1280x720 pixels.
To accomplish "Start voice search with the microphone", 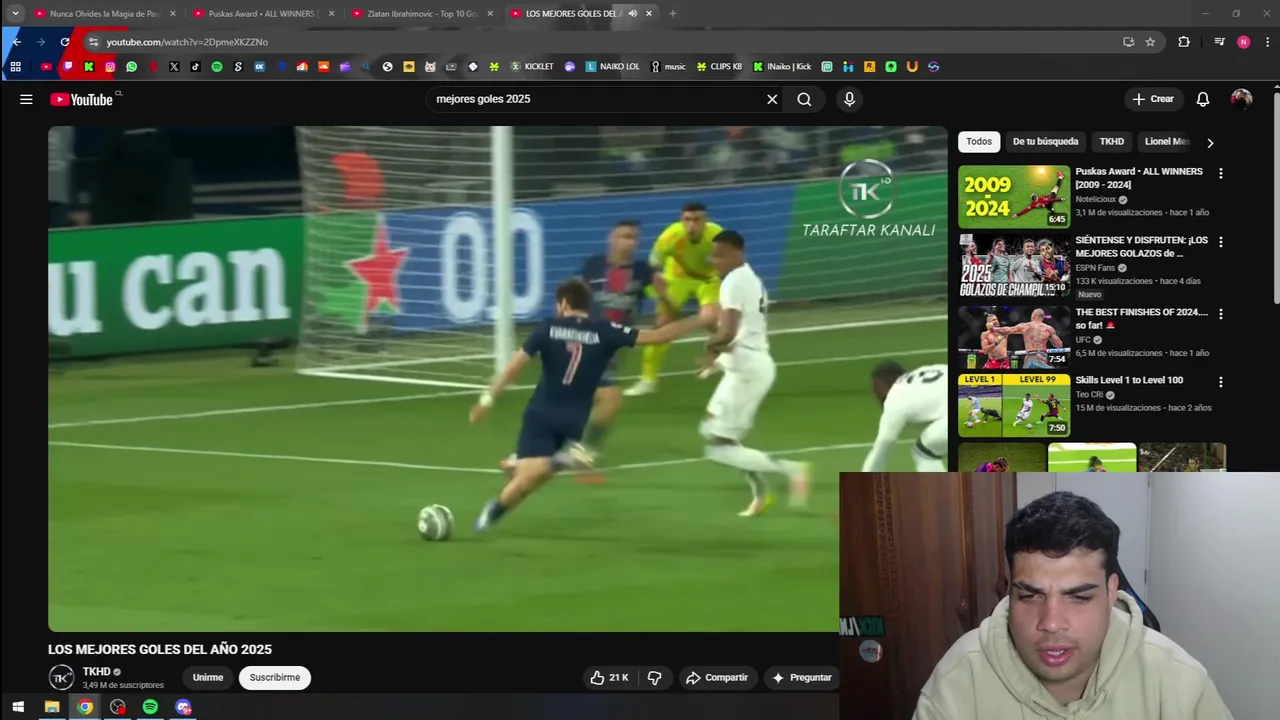I will point(849,99).
